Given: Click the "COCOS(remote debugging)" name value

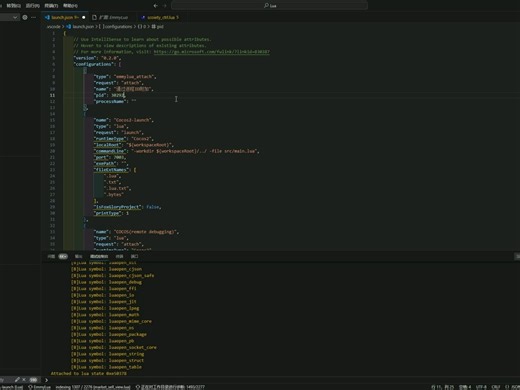Looking at the screenshot, I should [x=145, y=232].
